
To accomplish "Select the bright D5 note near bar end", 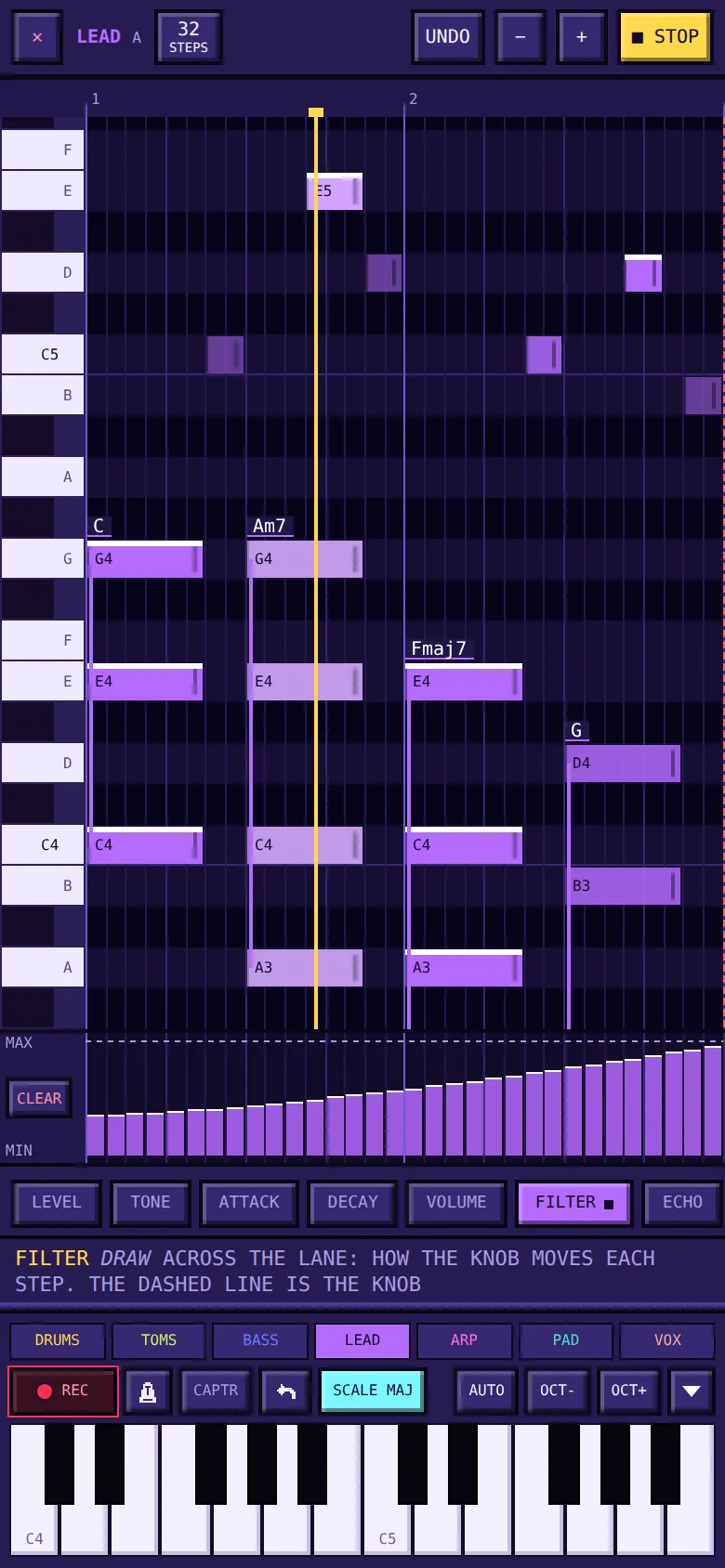I will click(643, 273).
